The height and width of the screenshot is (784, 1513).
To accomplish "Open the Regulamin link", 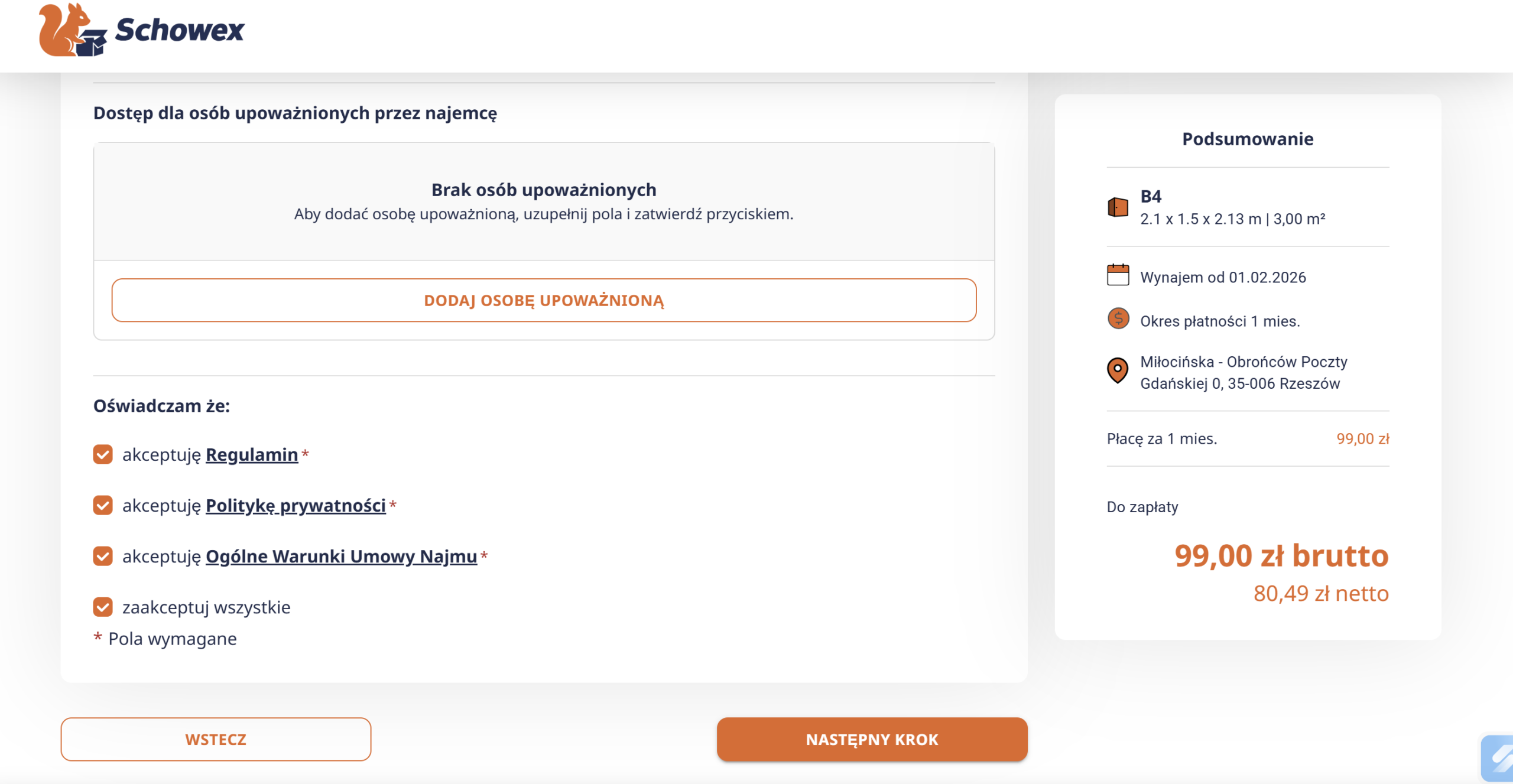I will click(x=252, y=455).
